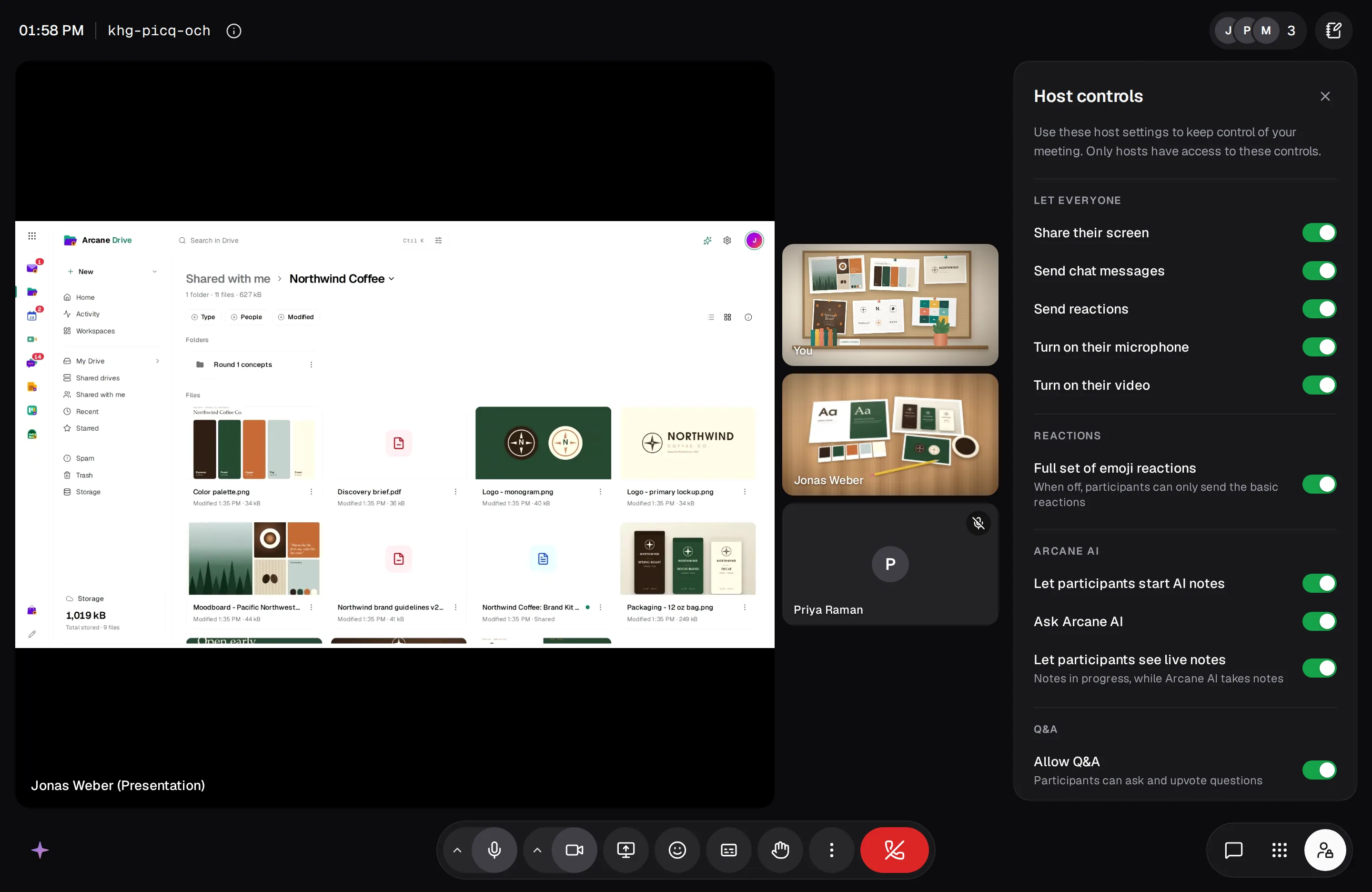This screenshot has width=1372, height=892.
Task: Leave the call with the red hang-up button
Action: (x=894, y=849)
